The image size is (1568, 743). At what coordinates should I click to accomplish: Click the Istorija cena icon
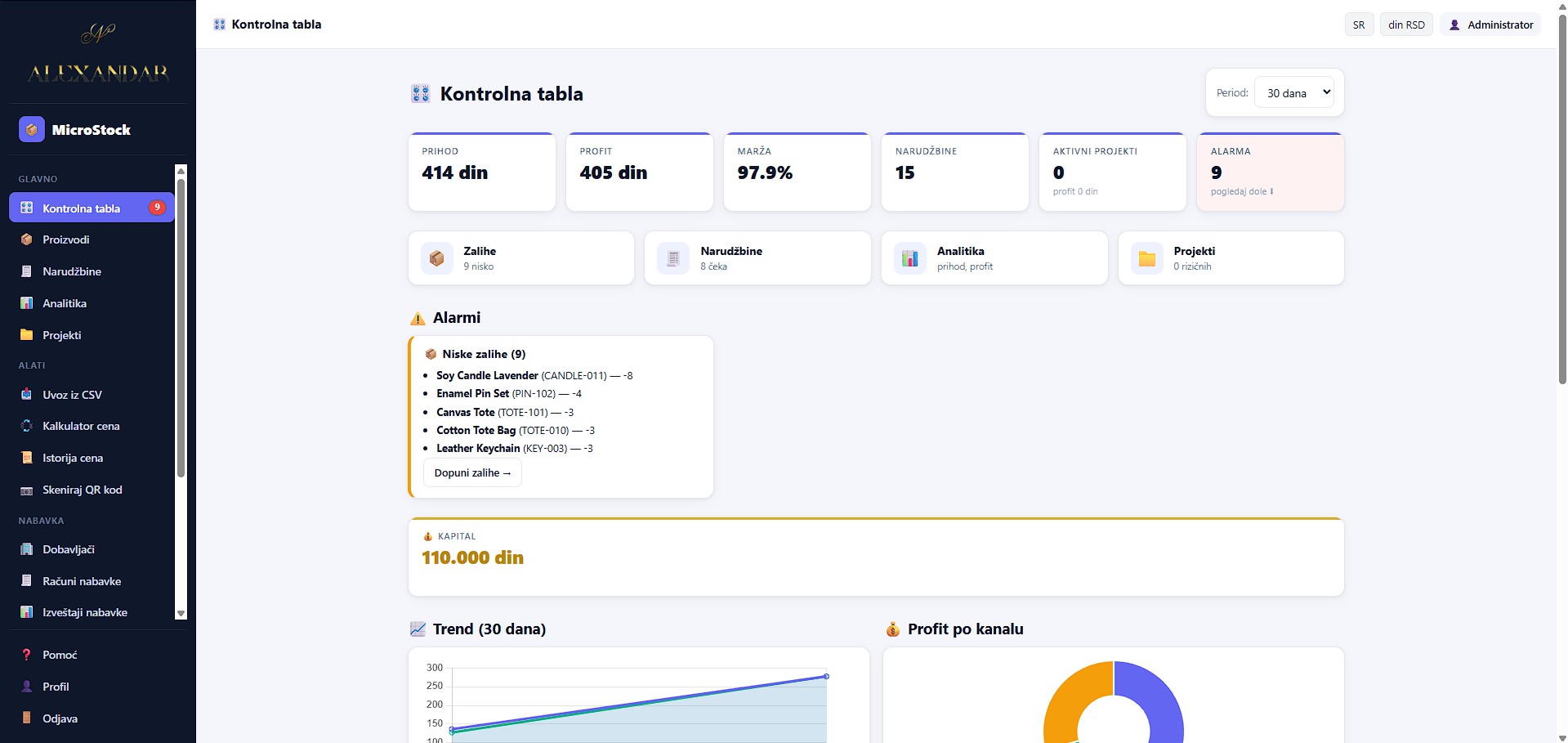(x=27, y=458)
